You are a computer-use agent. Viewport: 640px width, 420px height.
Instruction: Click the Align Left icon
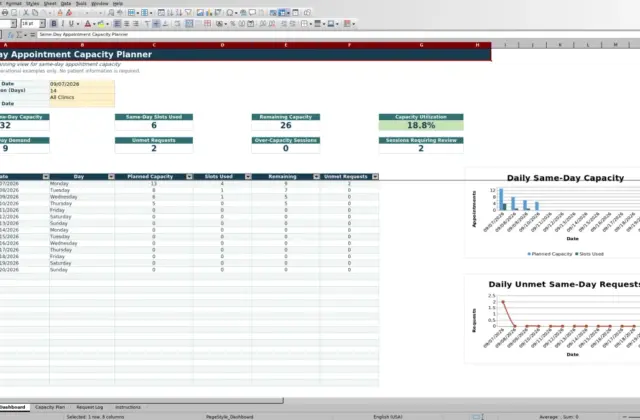[x=117, y=24]
